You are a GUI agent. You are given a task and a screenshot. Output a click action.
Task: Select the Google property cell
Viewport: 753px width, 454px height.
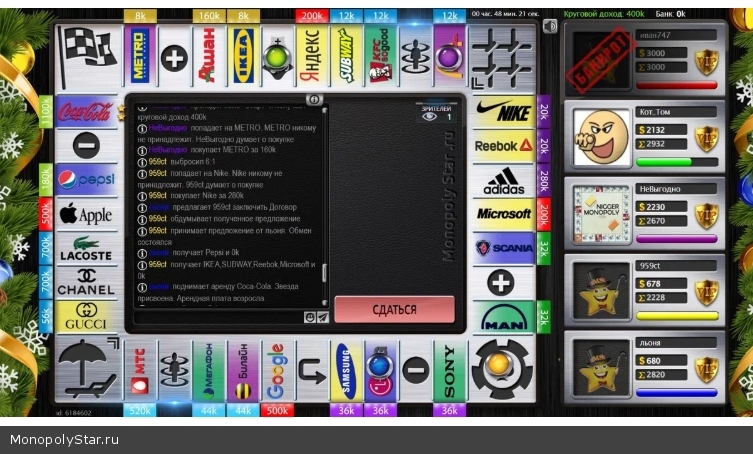[278, 371]
